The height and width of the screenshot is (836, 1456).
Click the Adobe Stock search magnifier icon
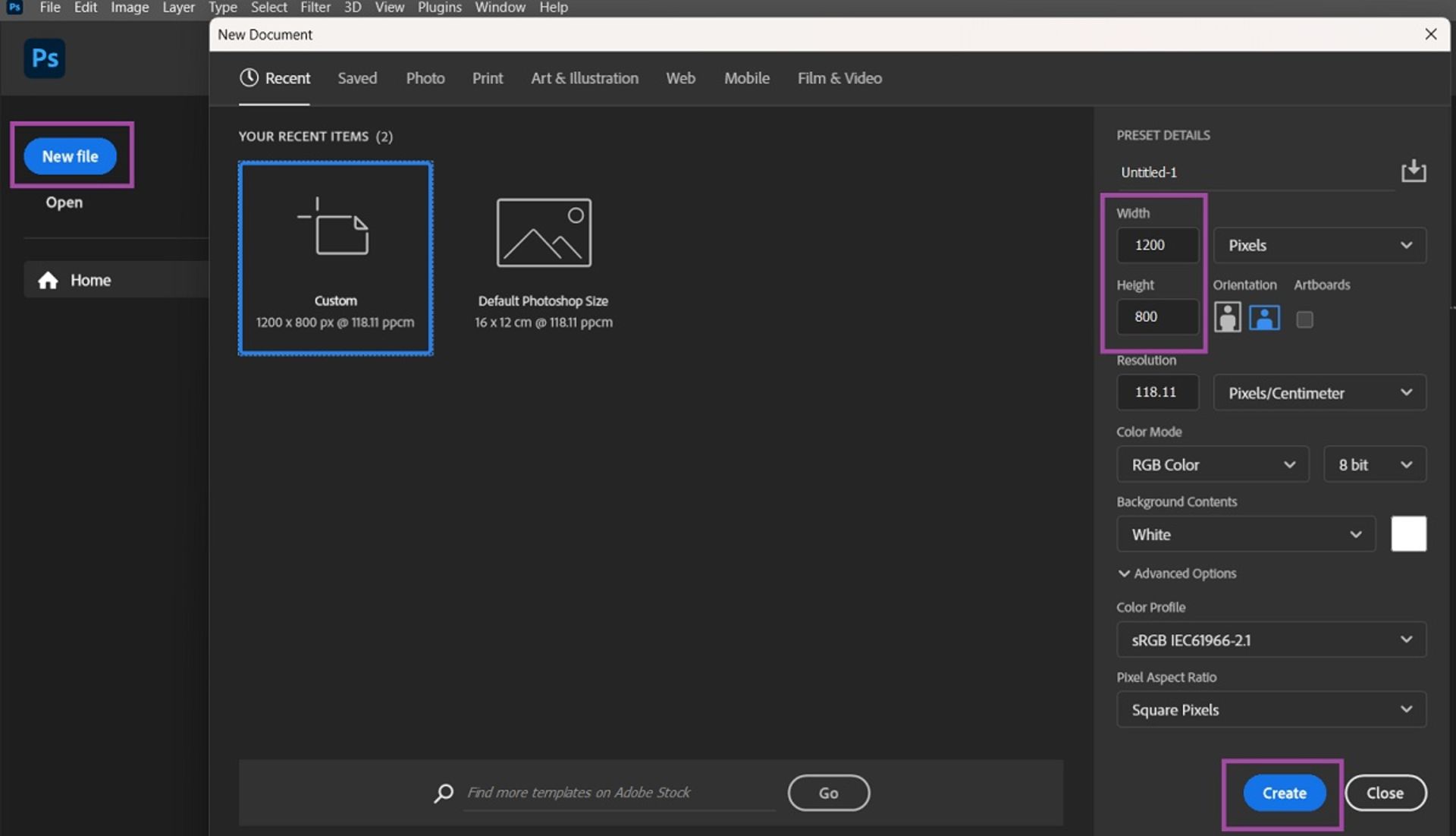[444, 793]
